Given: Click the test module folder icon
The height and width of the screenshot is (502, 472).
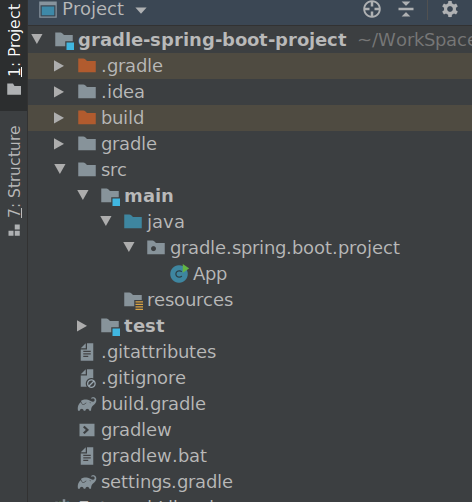Looking at the screenshot, I should (110, 327).
